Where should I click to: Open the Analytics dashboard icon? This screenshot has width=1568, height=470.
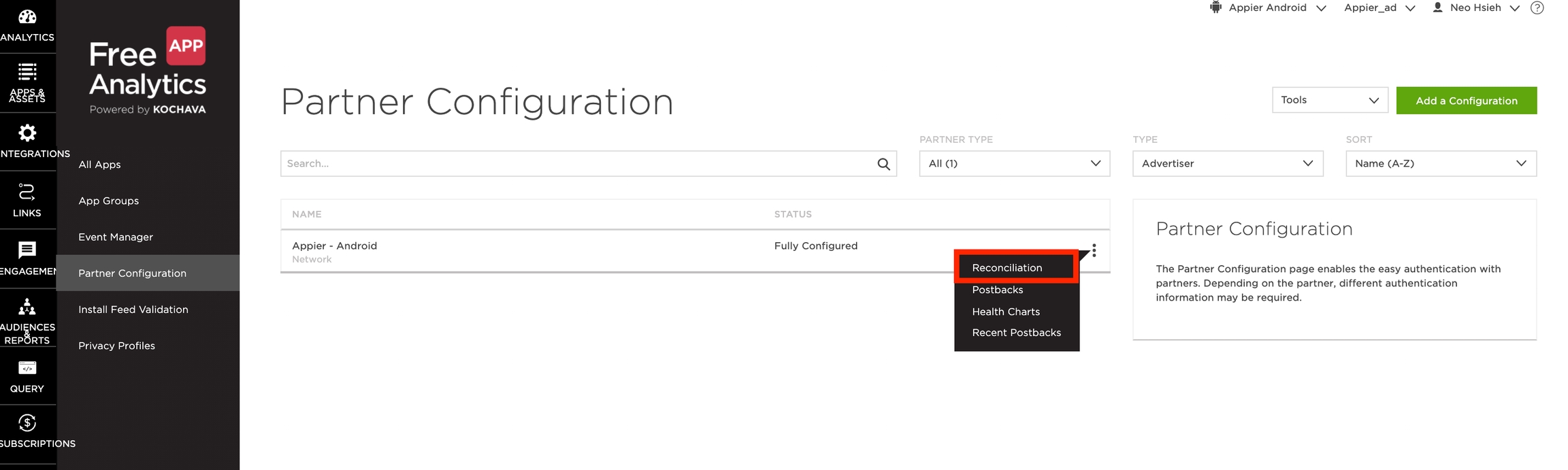pos(27,17)
